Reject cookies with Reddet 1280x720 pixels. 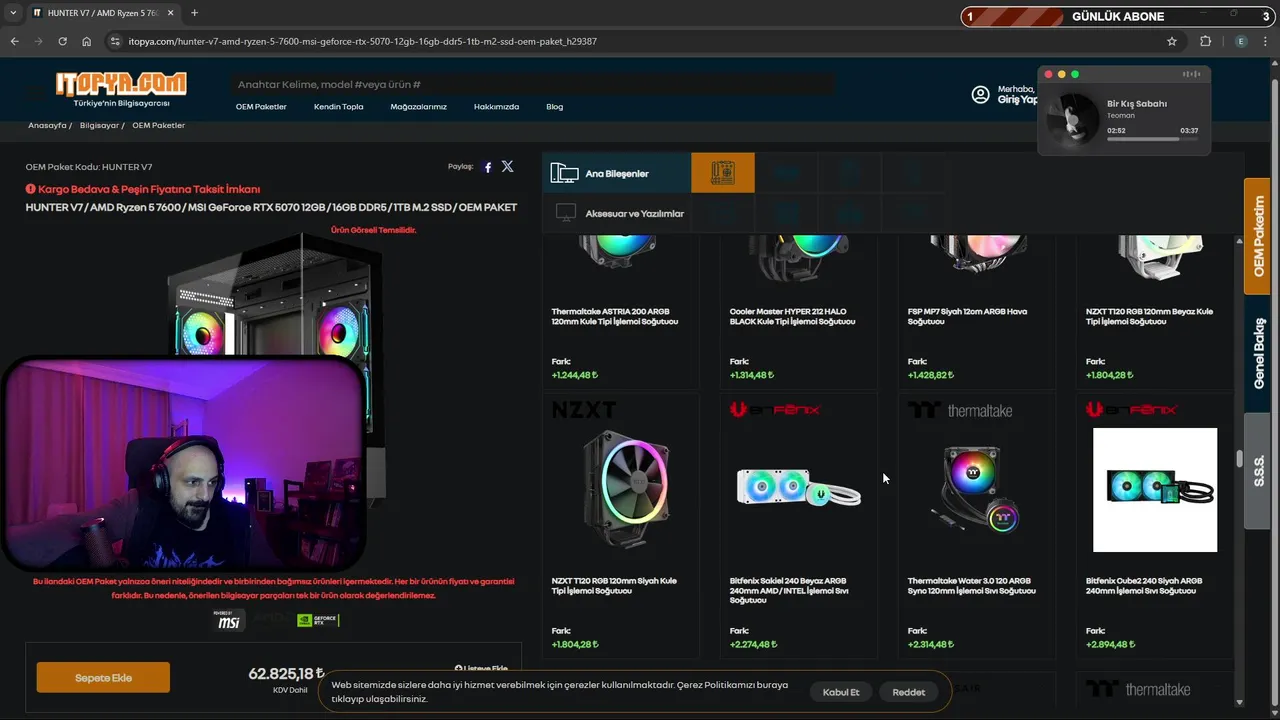tap(909, 692)
